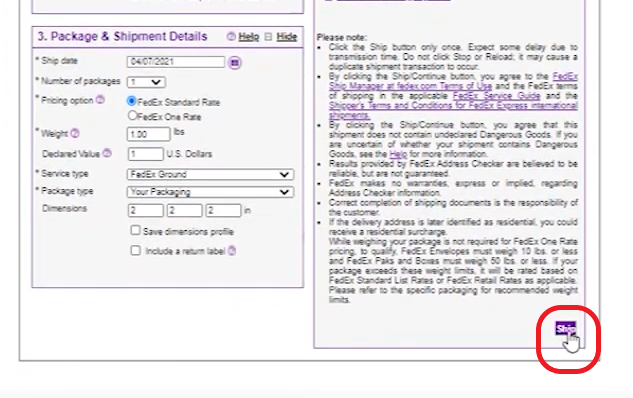Viewport: 633px width, 398px height.
Task: Click the first Dimensions input box
Action: point(145,211)
